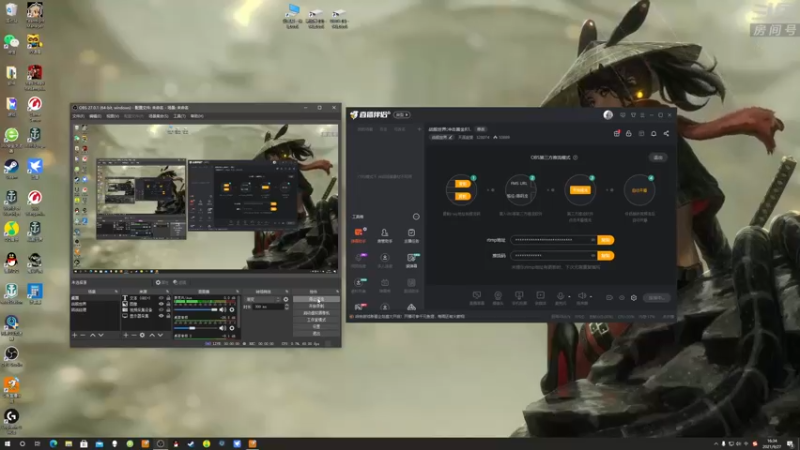Open the gift box icon with red badge

[x=617, y=133]
